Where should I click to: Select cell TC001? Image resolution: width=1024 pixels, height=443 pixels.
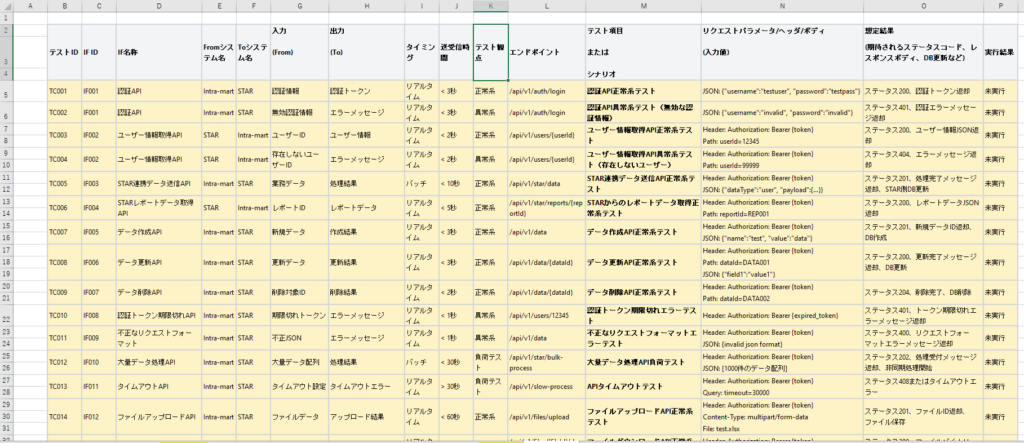pyautogui.click(x=65, y=91)
